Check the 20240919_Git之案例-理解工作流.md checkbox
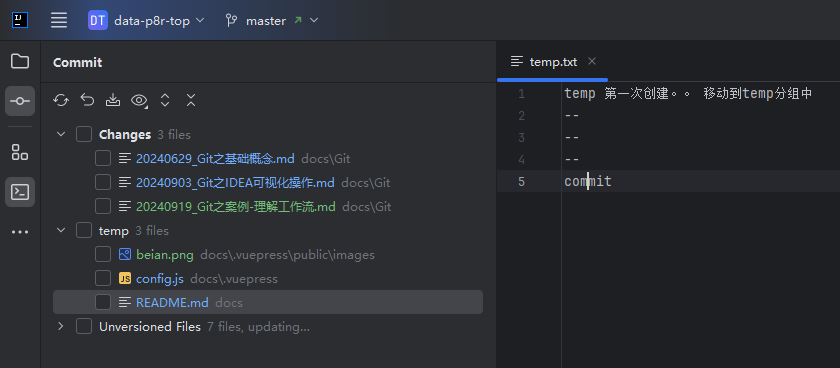 103,206
